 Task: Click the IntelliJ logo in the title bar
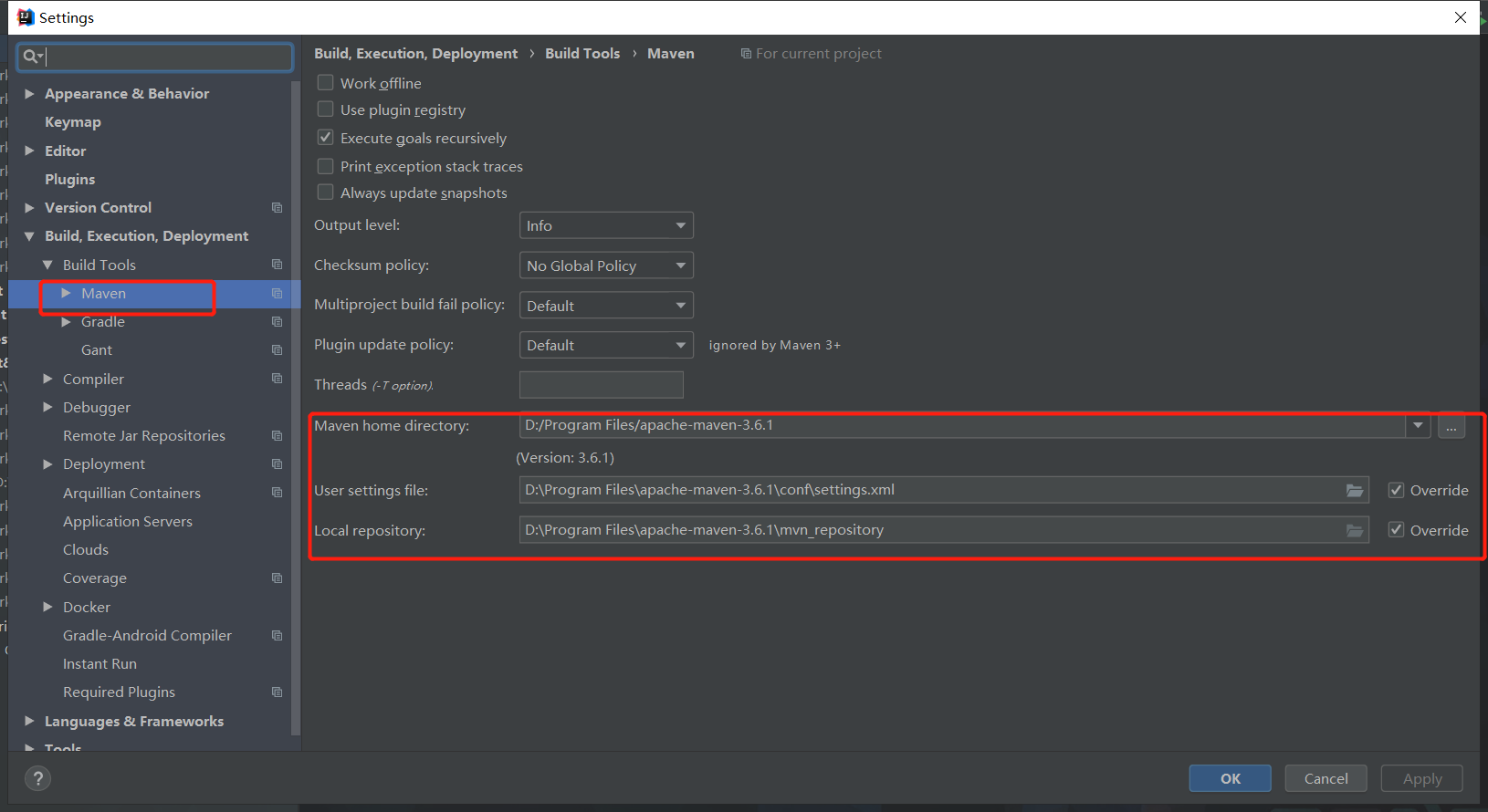pos(26,17)
